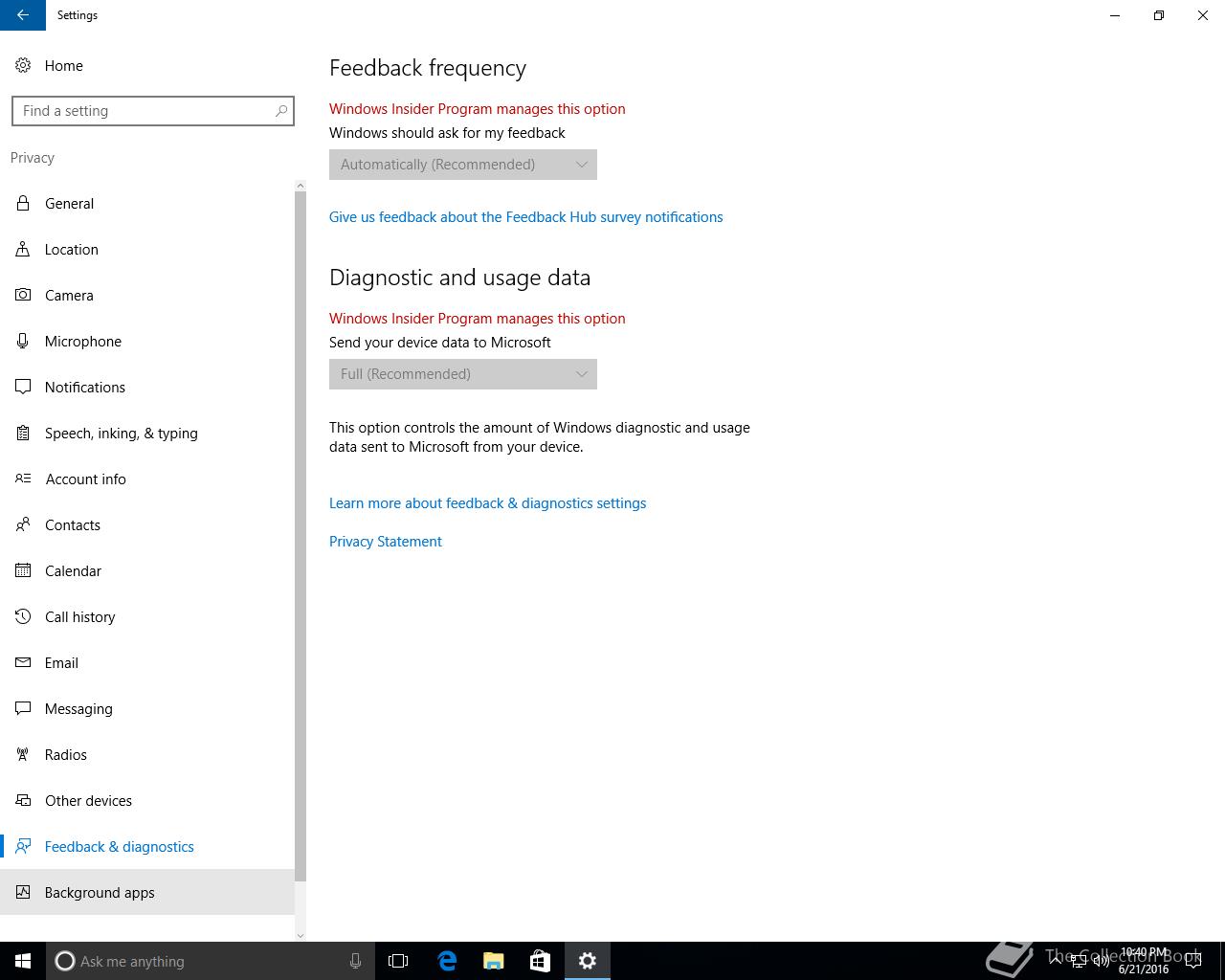
Task: Select the Radios icon
Action: (23, 754)
